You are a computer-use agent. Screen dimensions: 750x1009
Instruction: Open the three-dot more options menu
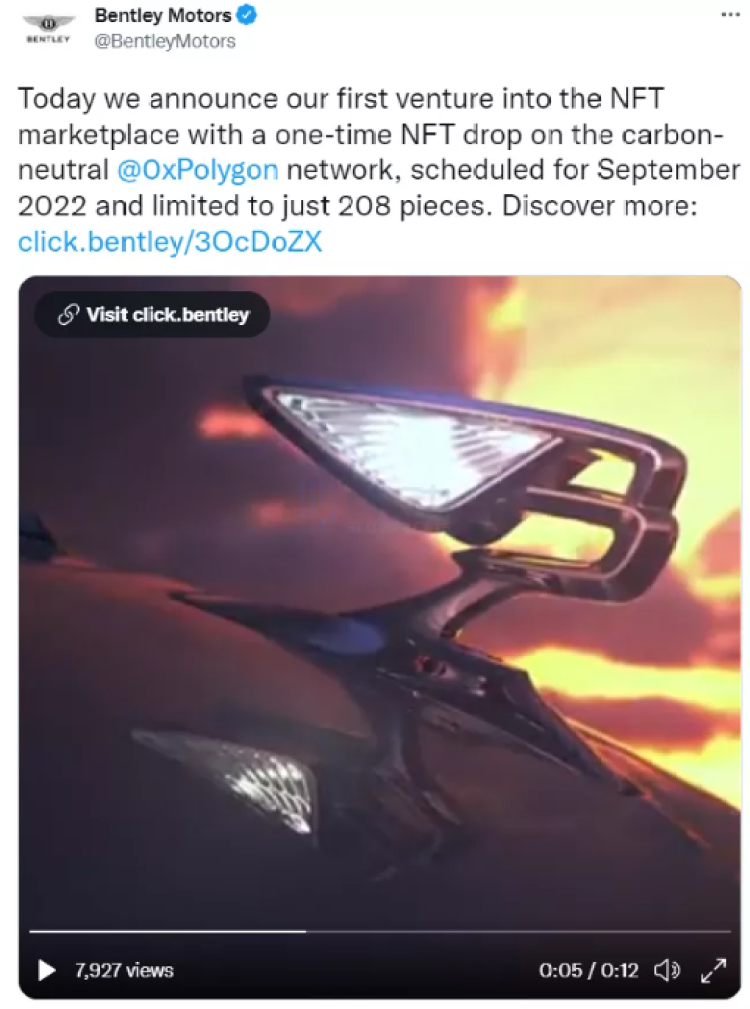coord(729,14)
